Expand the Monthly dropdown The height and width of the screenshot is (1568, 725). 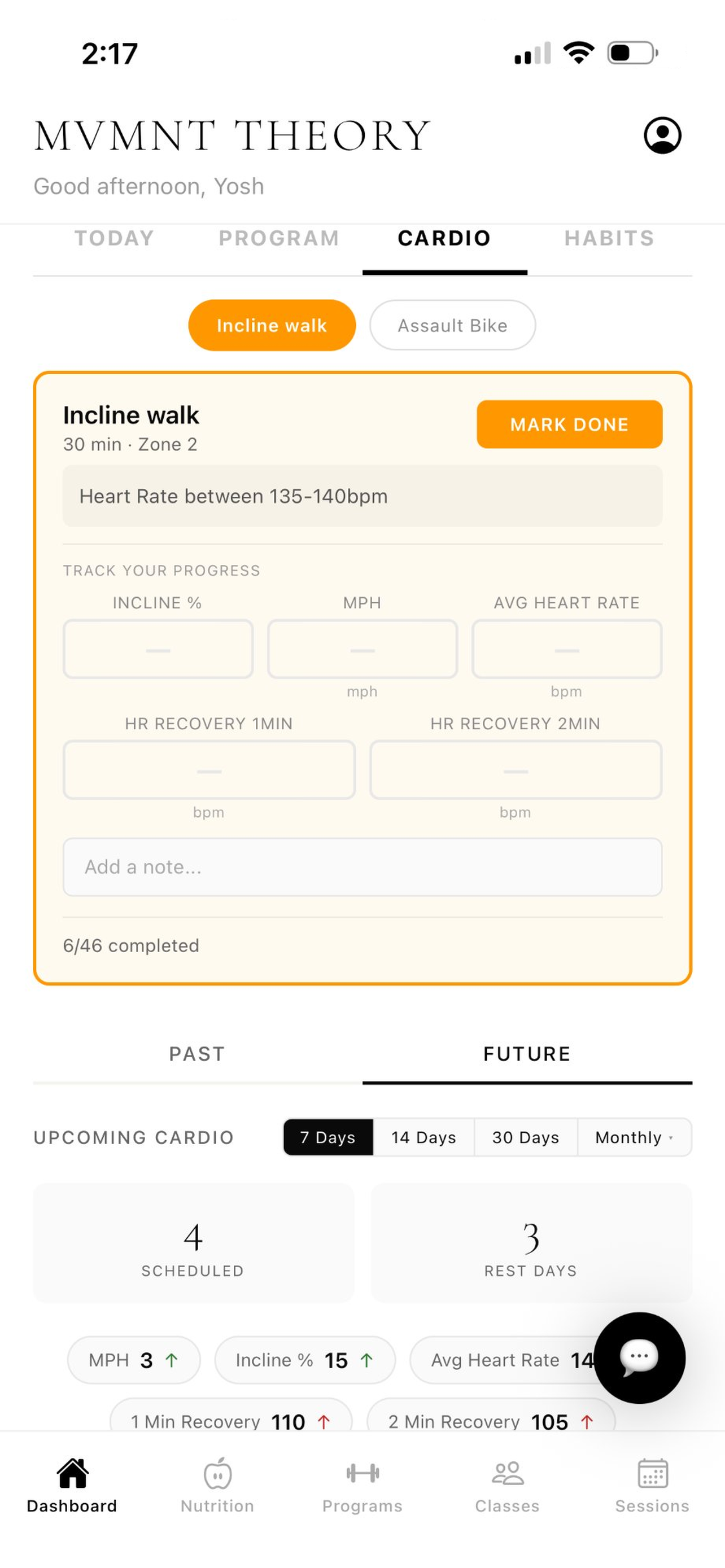(x=634, y=1137)
